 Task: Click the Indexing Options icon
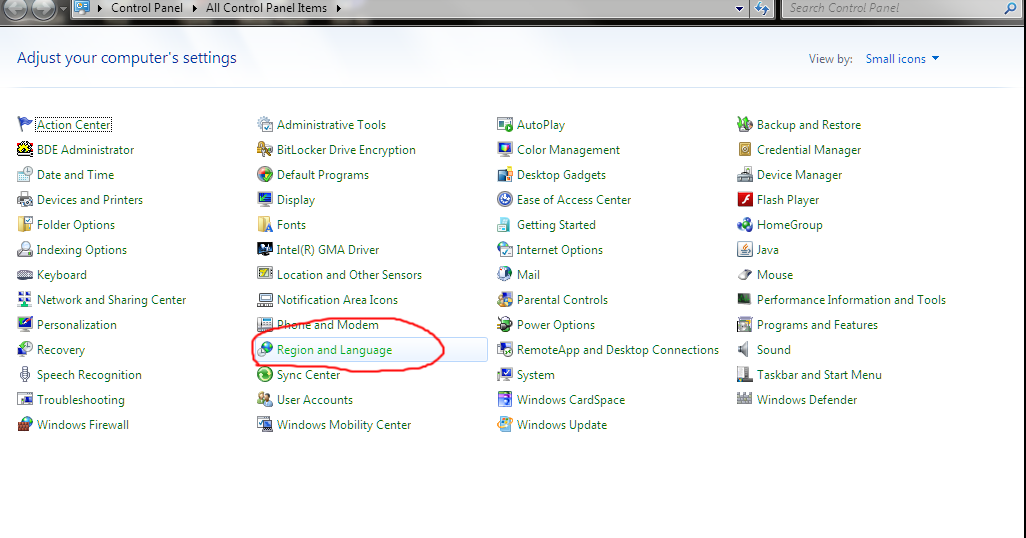tap(25, 249)
